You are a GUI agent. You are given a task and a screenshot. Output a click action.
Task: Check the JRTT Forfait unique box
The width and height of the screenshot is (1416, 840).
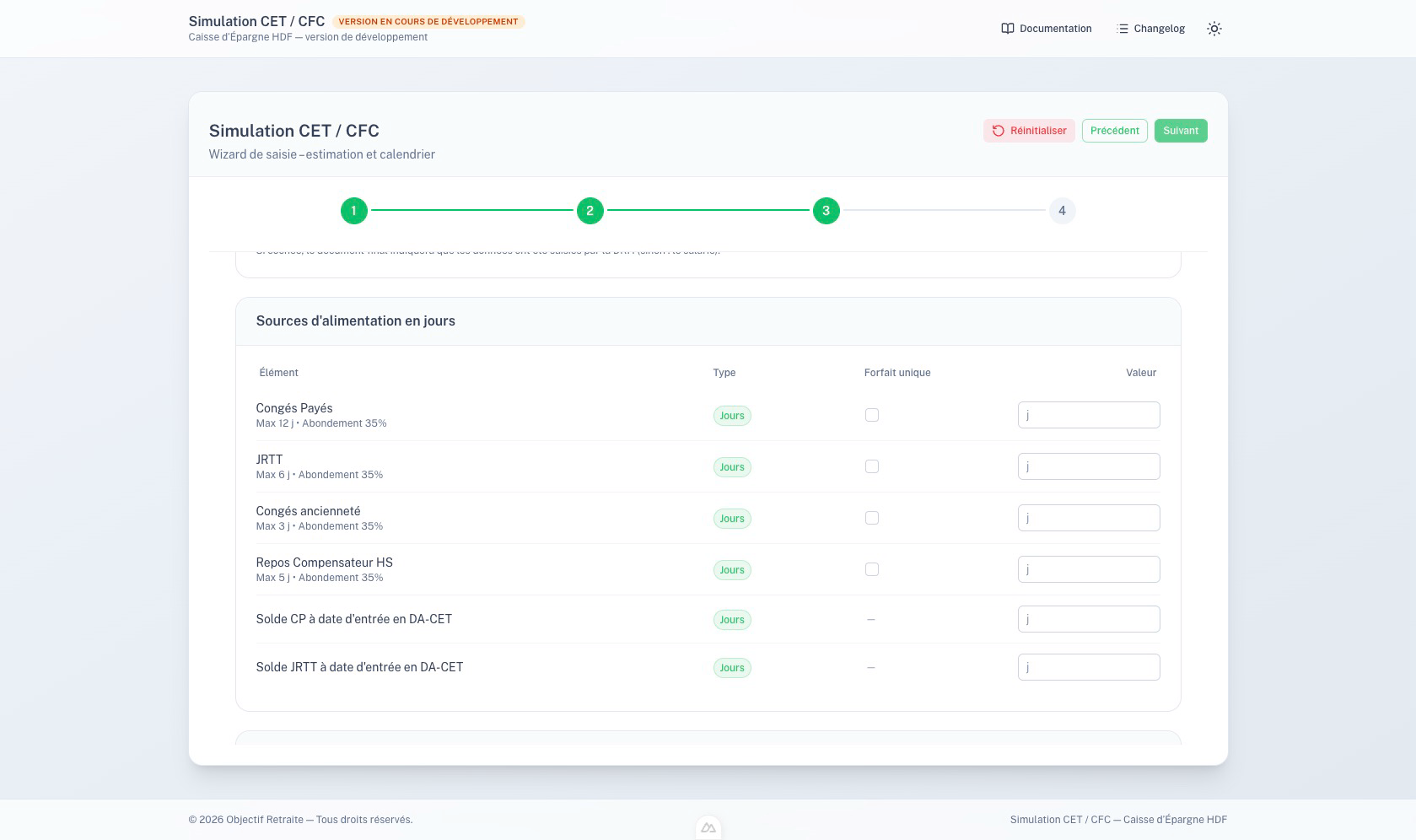[872, 466]
